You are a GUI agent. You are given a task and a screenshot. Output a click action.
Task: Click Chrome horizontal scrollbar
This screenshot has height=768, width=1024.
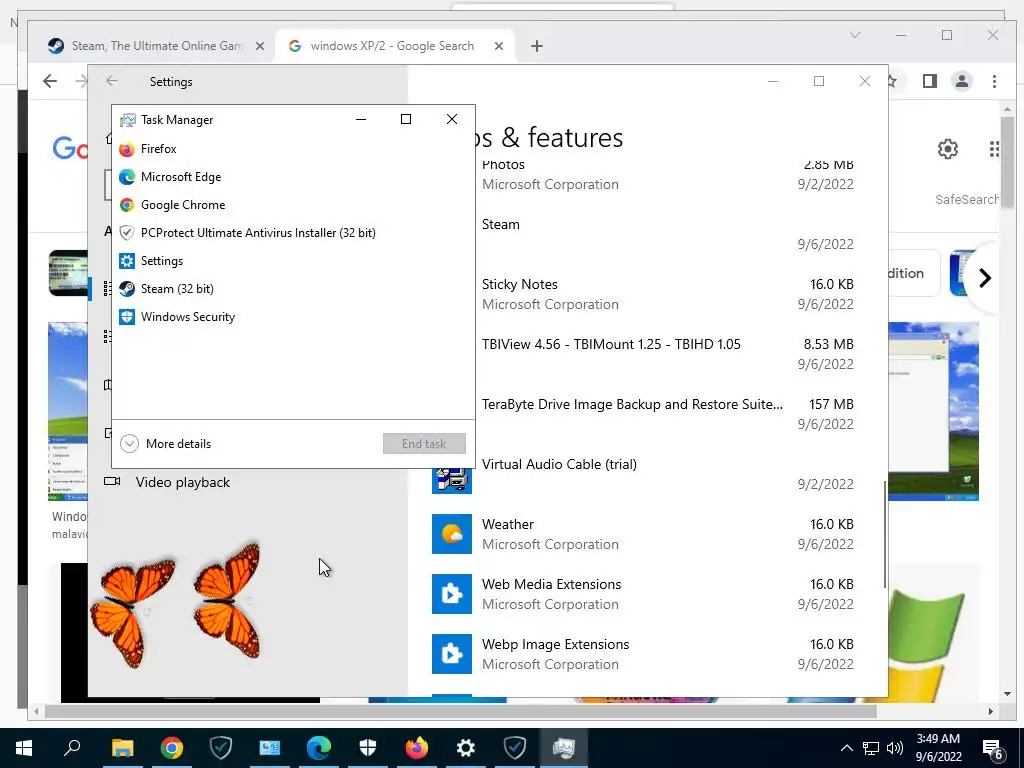[460, 711]
